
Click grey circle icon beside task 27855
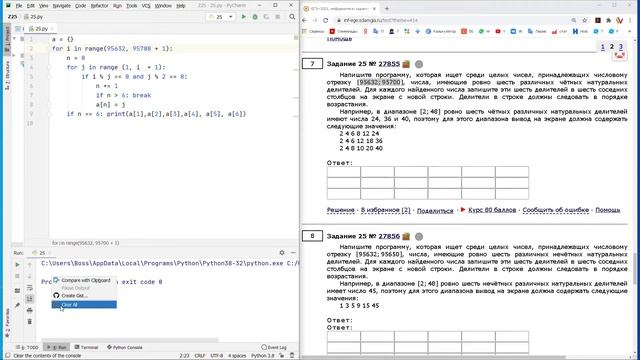pyautogui.click(x=419, y=64)
